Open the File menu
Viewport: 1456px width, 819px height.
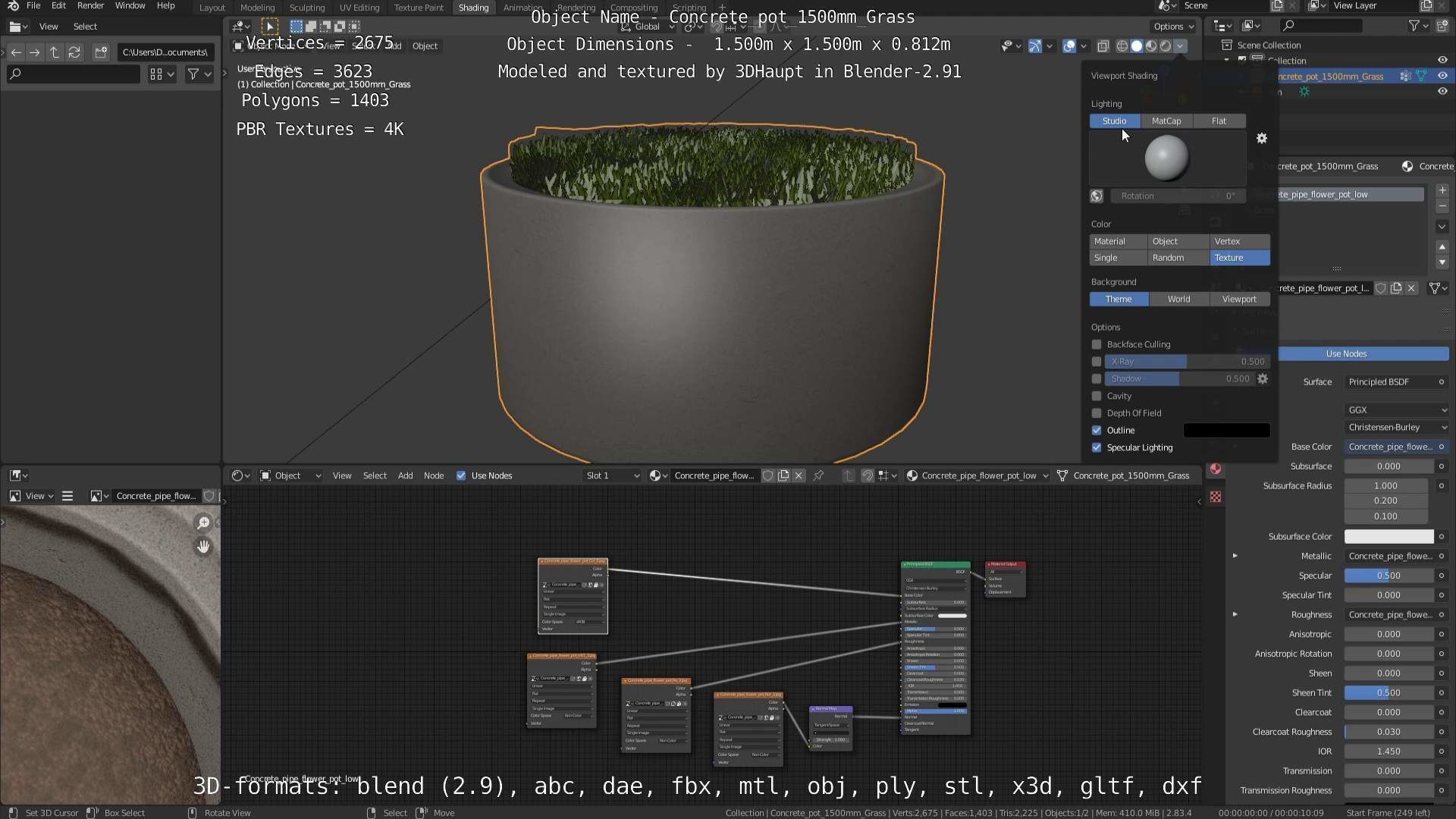click(33, 6)
